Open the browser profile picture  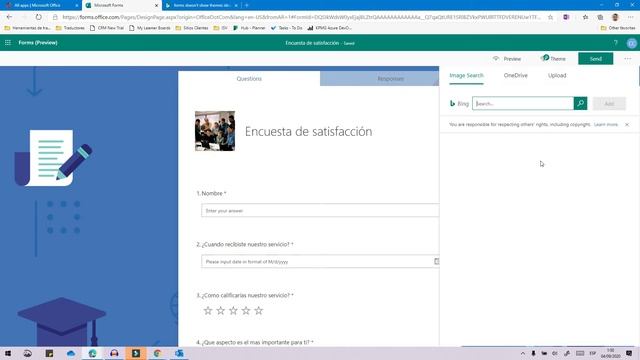point(615,17)
